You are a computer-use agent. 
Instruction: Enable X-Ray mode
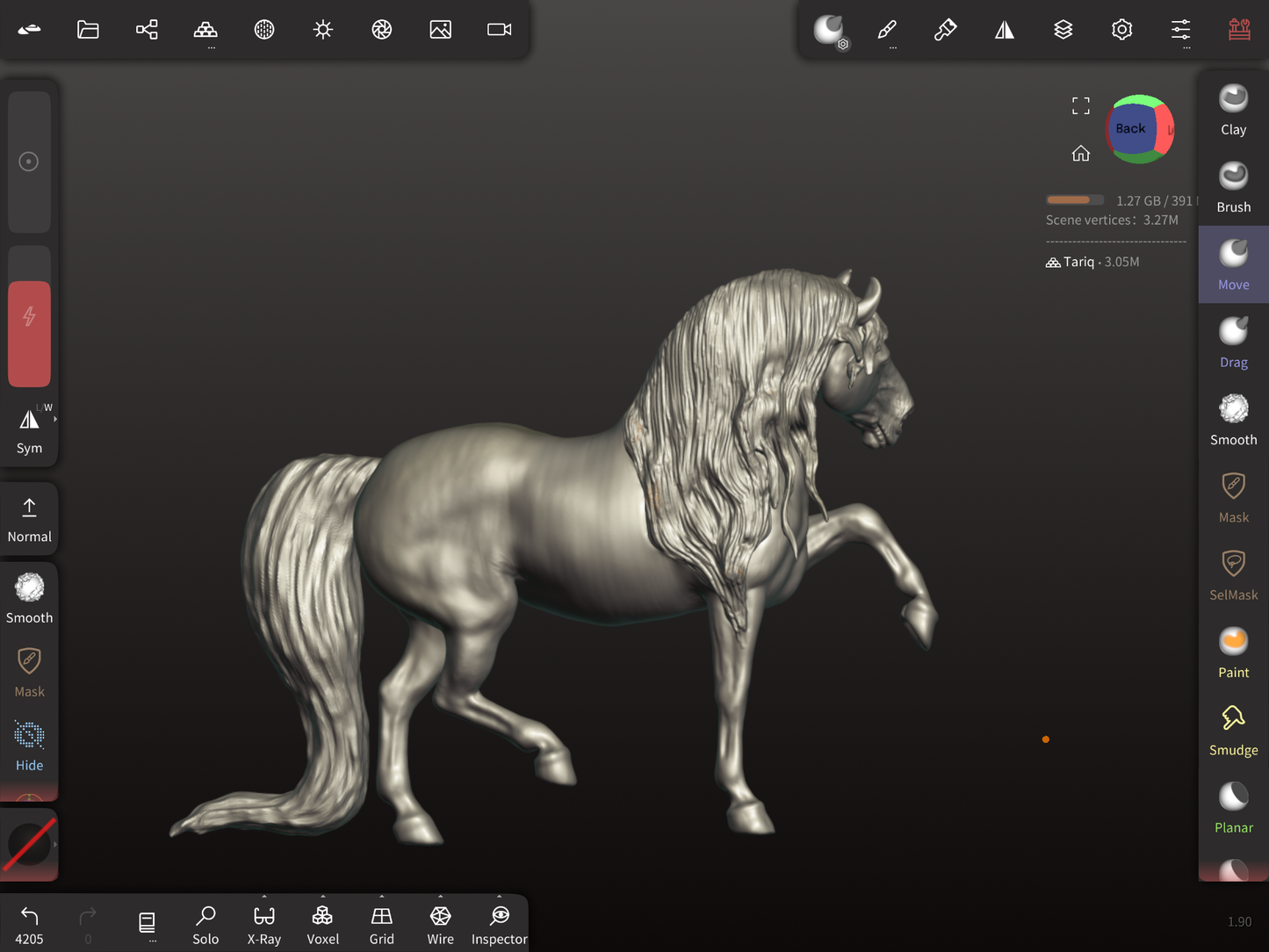click(x=263, y=922)
